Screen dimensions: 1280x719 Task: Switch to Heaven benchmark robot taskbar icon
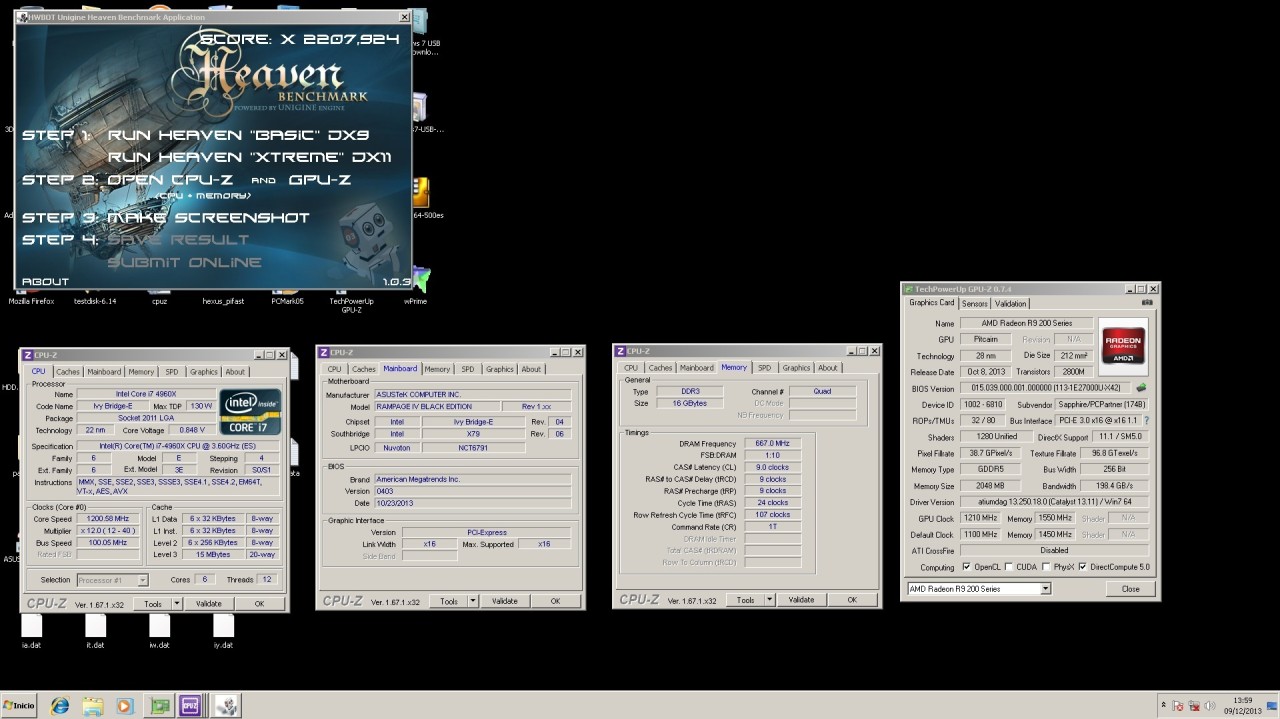(226, 705)
